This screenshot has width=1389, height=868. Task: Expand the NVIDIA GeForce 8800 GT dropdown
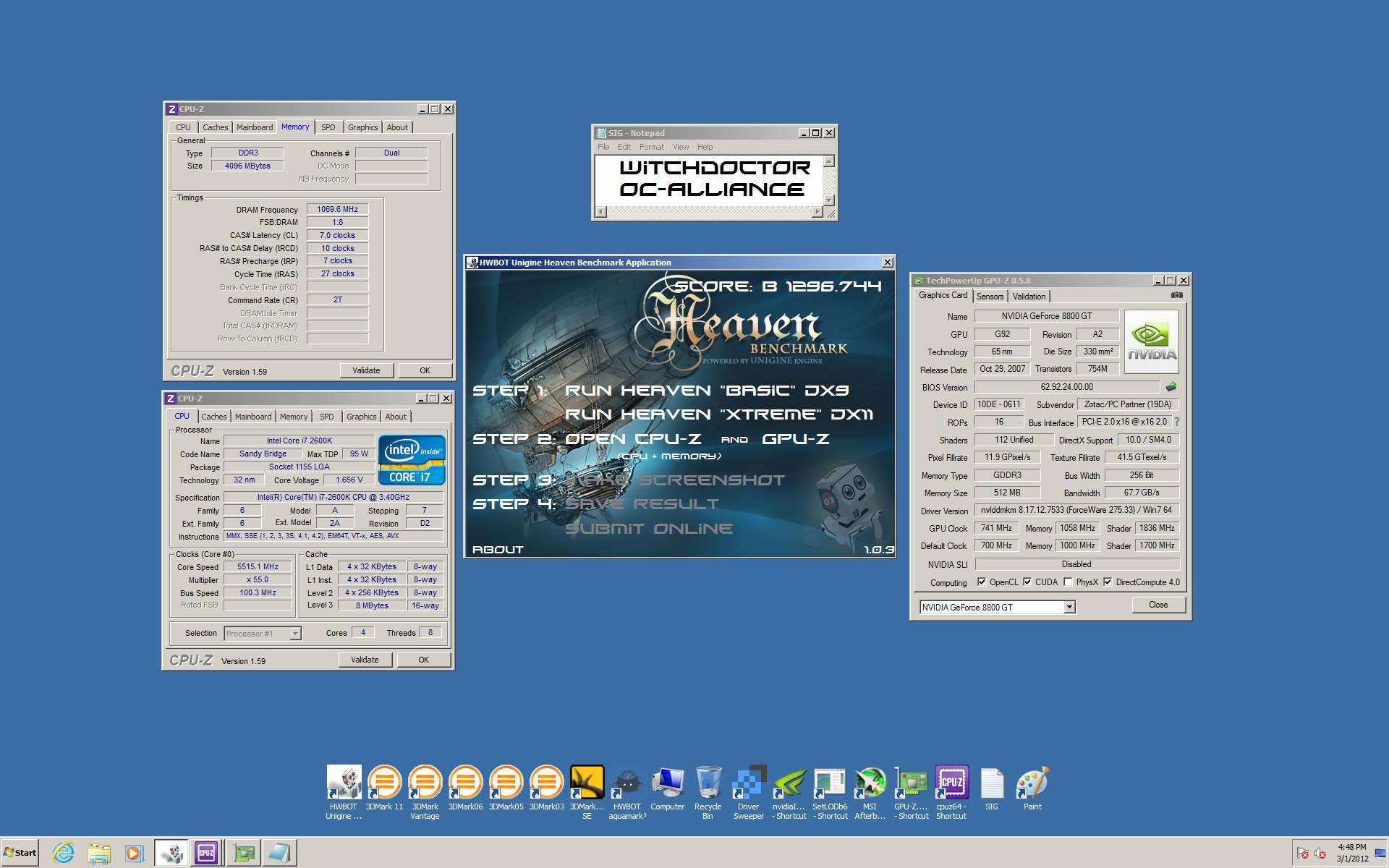[1069, 608]
